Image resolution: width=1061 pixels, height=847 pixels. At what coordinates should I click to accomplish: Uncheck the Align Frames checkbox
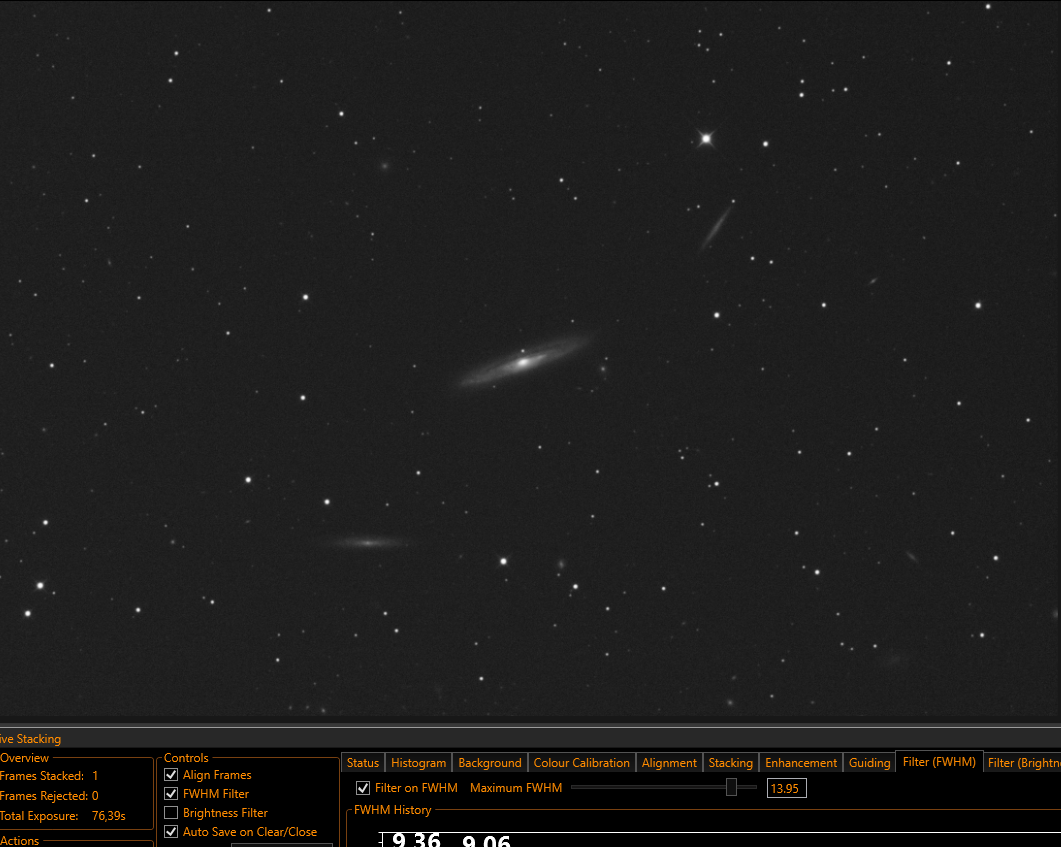pos(171,775)
